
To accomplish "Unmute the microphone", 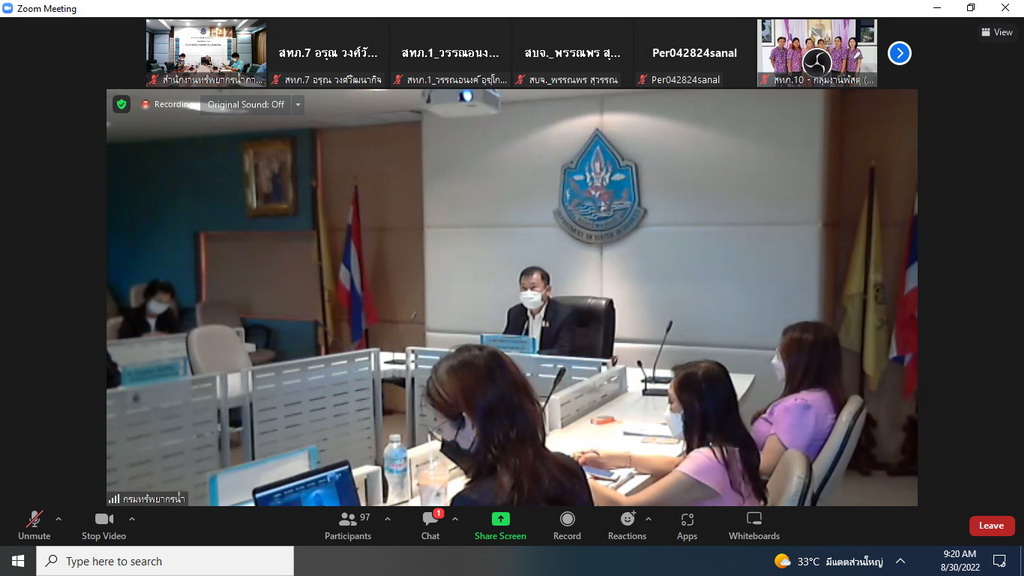I will coord(34,526).
